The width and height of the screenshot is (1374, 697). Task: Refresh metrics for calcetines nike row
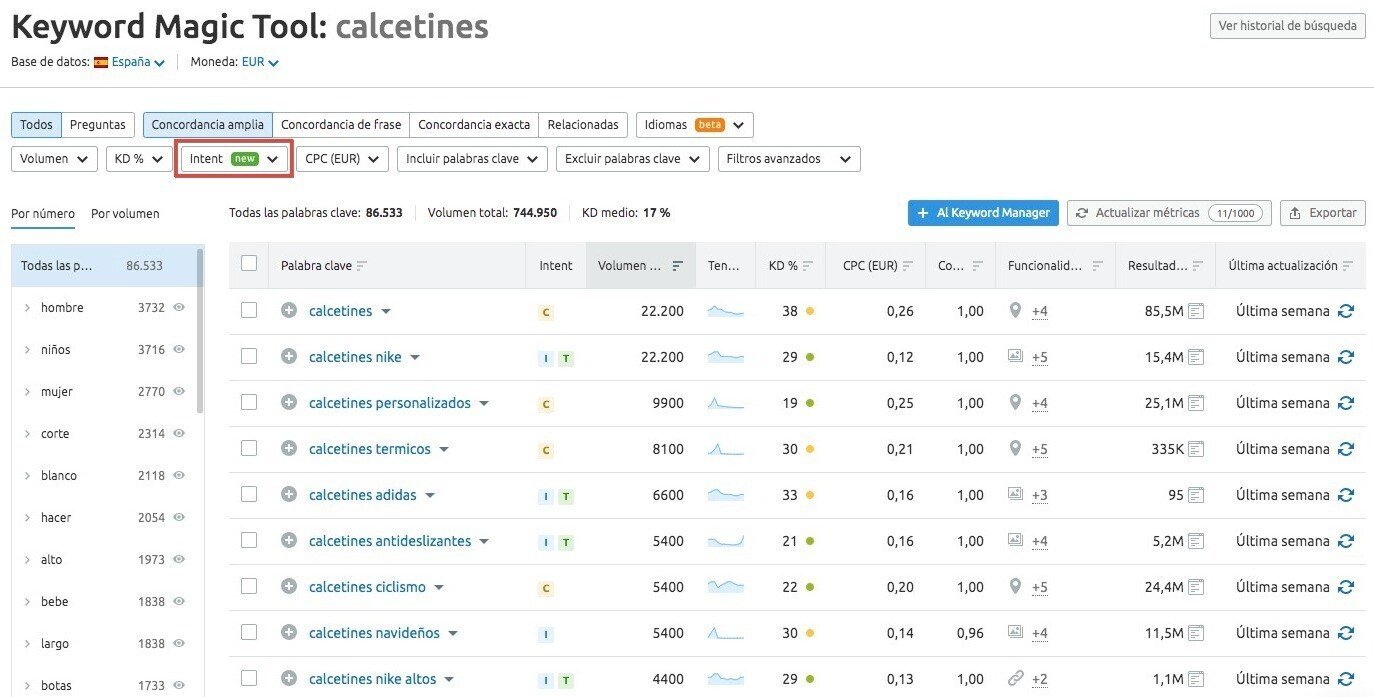pyautogui.click(x=1345, y=357)
